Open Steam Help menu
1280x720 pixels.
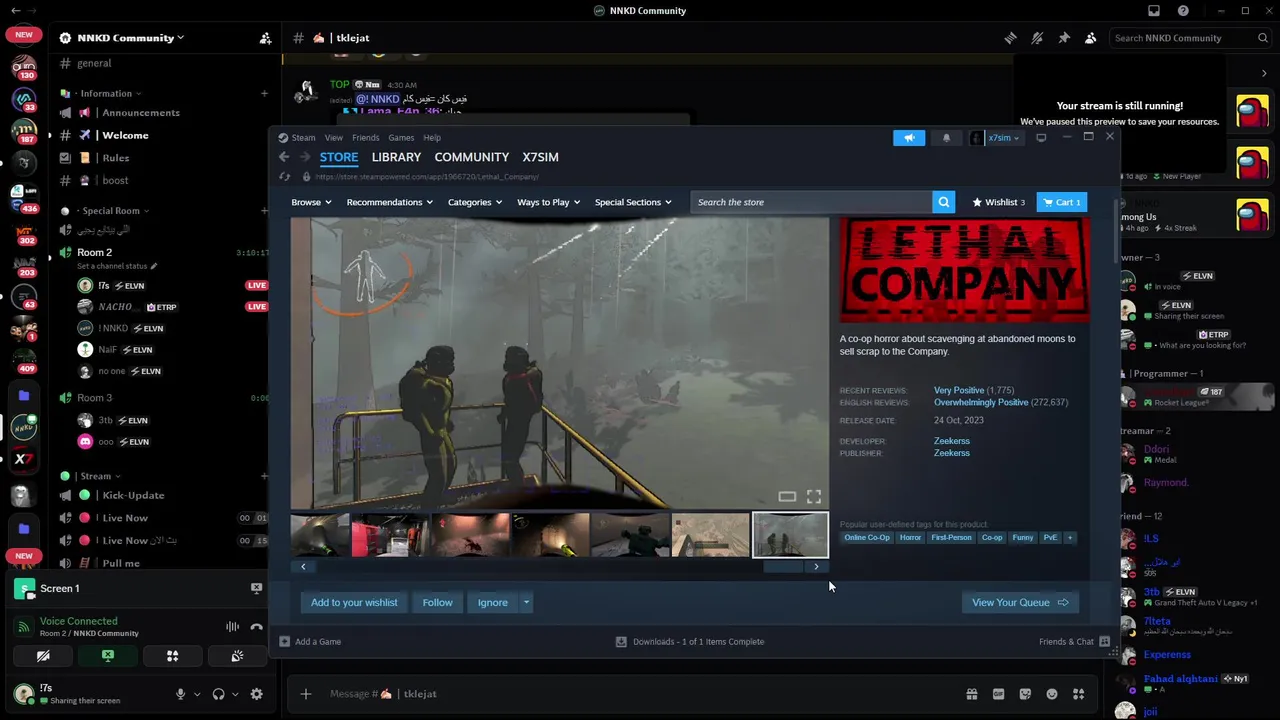(x=432, y=138)
